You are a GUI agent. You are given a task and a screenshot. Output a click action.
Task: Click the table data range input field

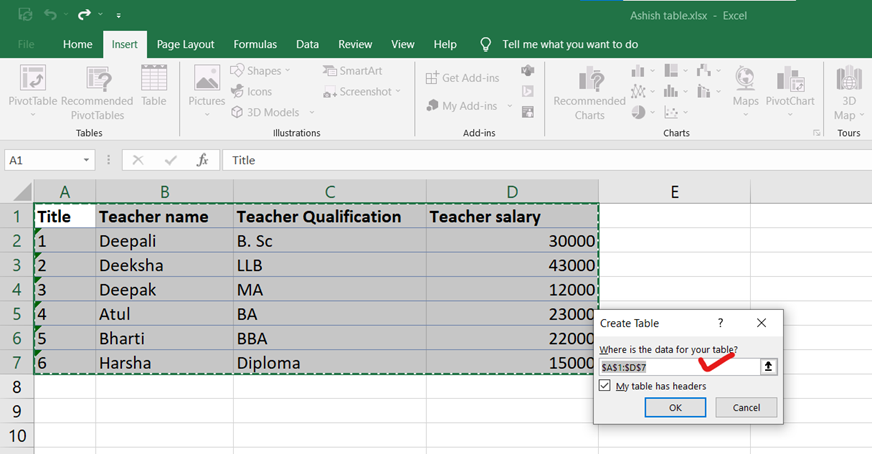click(x=677, y=367)
